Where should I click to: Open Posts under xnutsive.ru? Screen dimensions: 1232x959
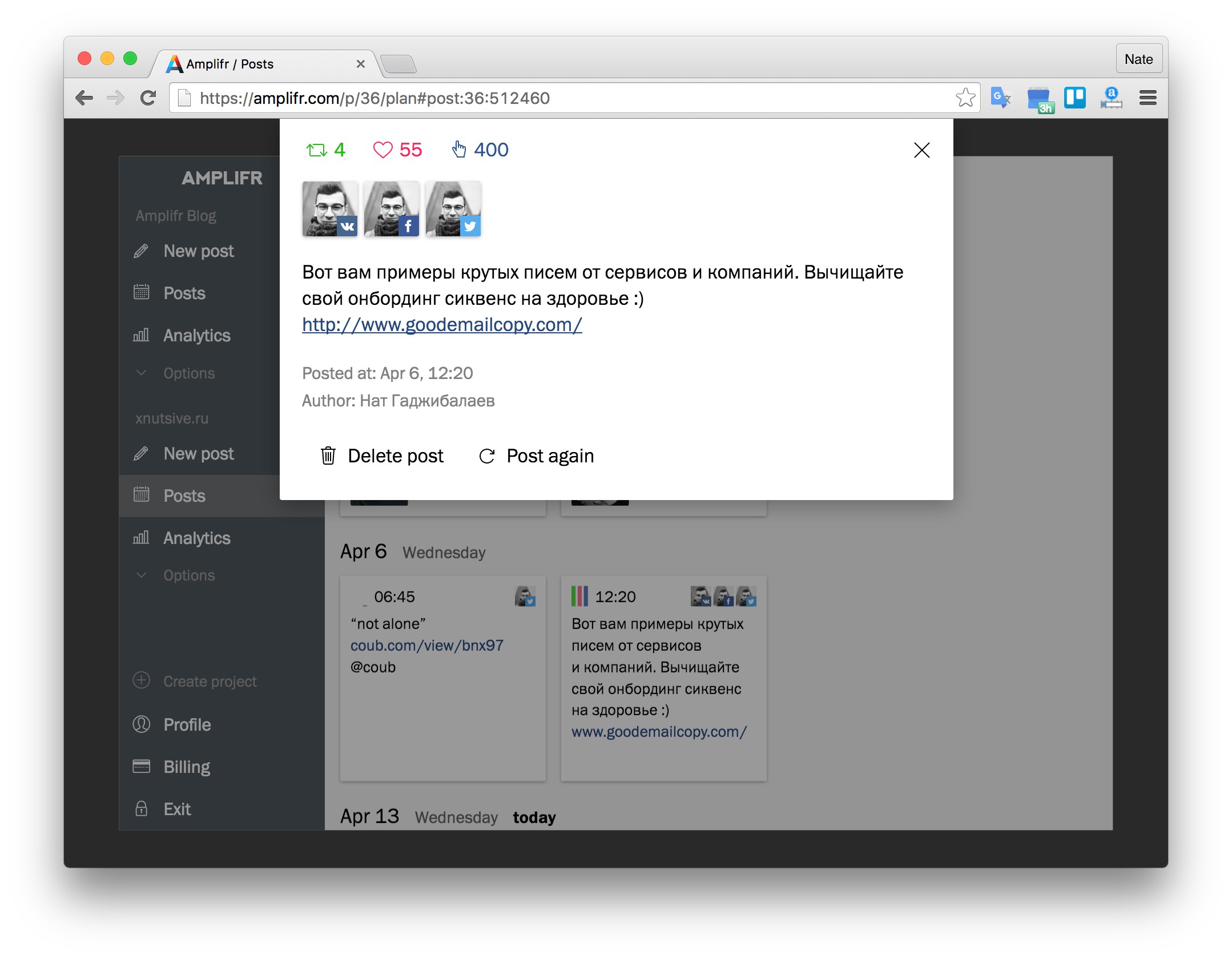coord(222,495)
